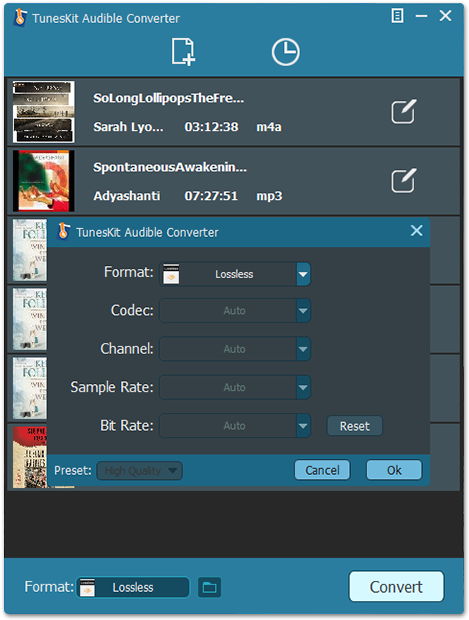Close the main TunesKit window
469x620 pixels.
445,16
